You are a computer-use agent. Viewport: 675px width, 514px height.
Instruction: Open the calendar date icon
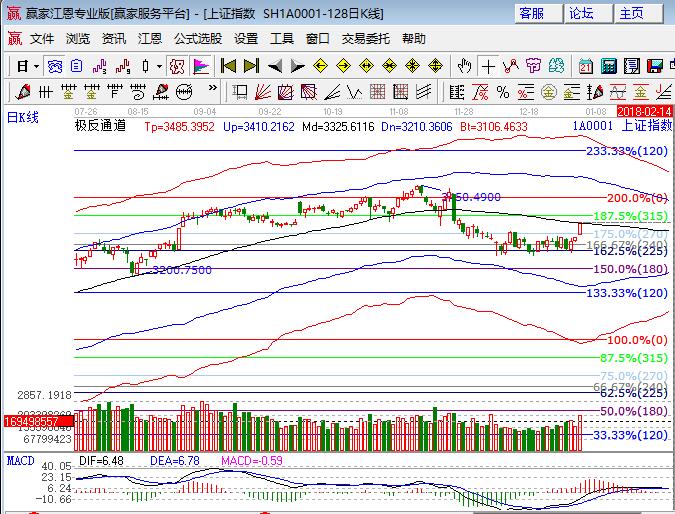click(583, 66)
